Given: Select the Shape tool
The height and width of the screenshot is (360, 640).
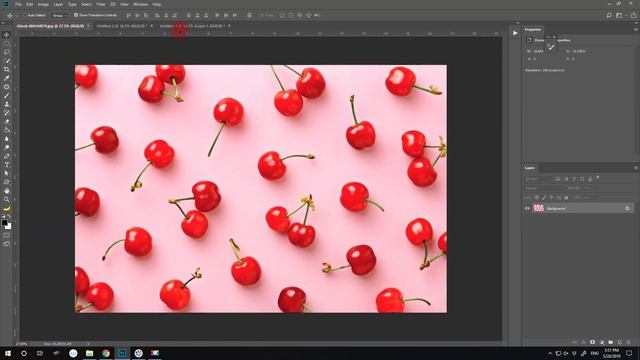Looking at the screenshot, I should pyautogui.click(x=7, y=182).
